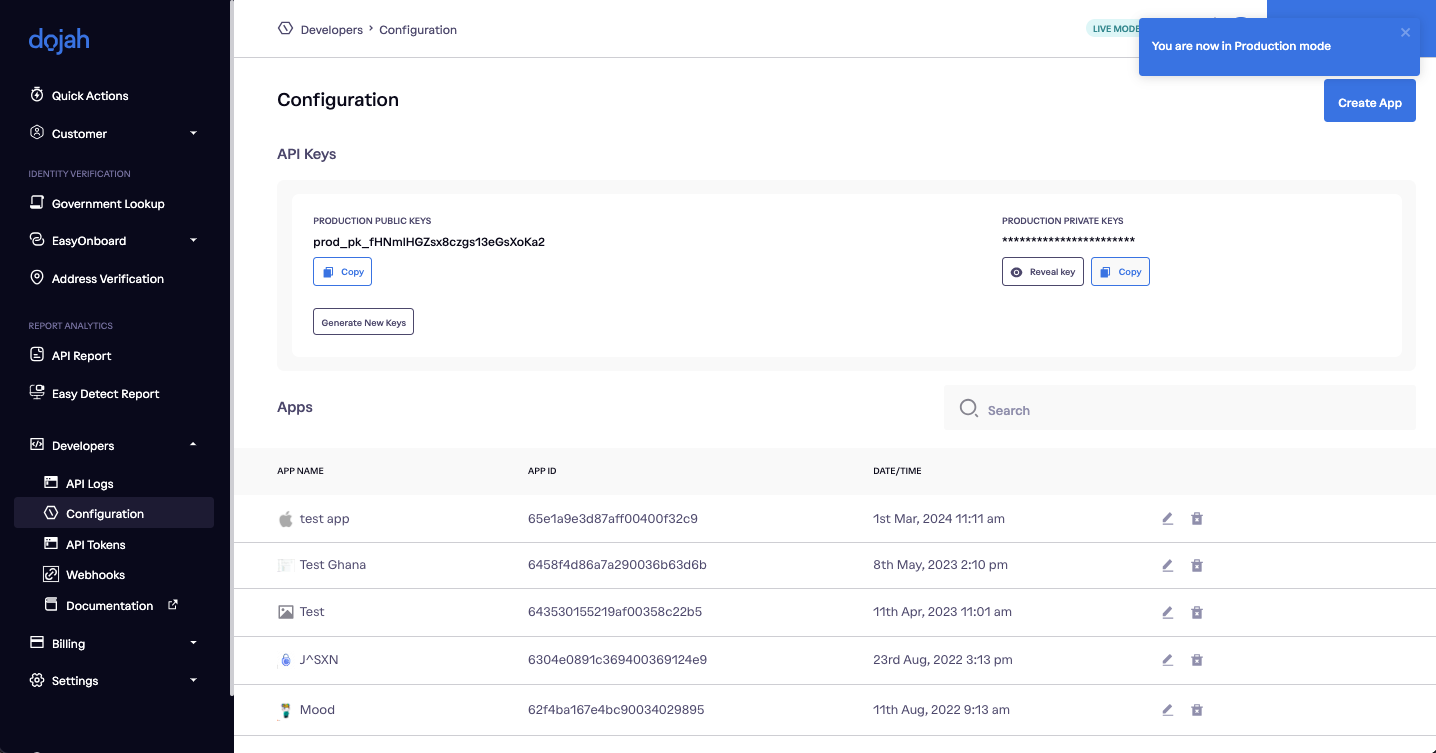This screenshot has width=1436, height=753.
Task: Click the Easy Detect Report icon
Action: 37,392
